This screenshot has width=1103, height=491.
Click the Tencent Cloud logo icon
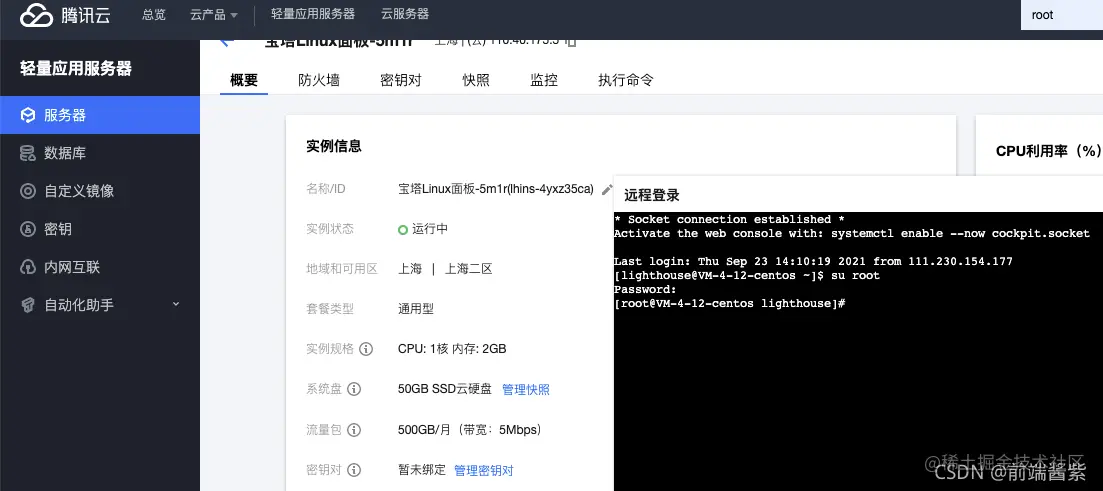(x=37, y=15)
